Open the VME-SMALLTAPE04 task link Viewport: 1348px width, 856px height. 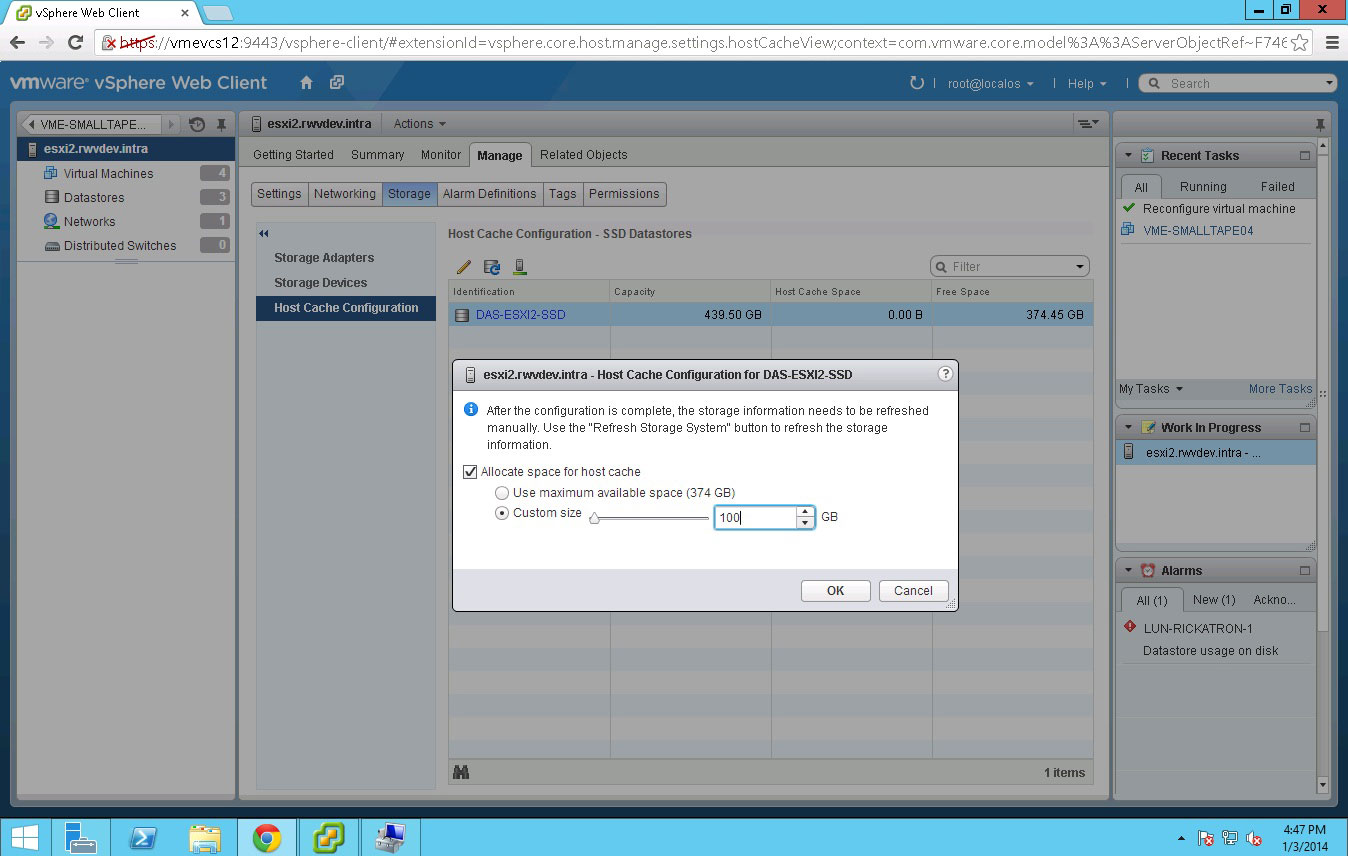click(1198, 231)
